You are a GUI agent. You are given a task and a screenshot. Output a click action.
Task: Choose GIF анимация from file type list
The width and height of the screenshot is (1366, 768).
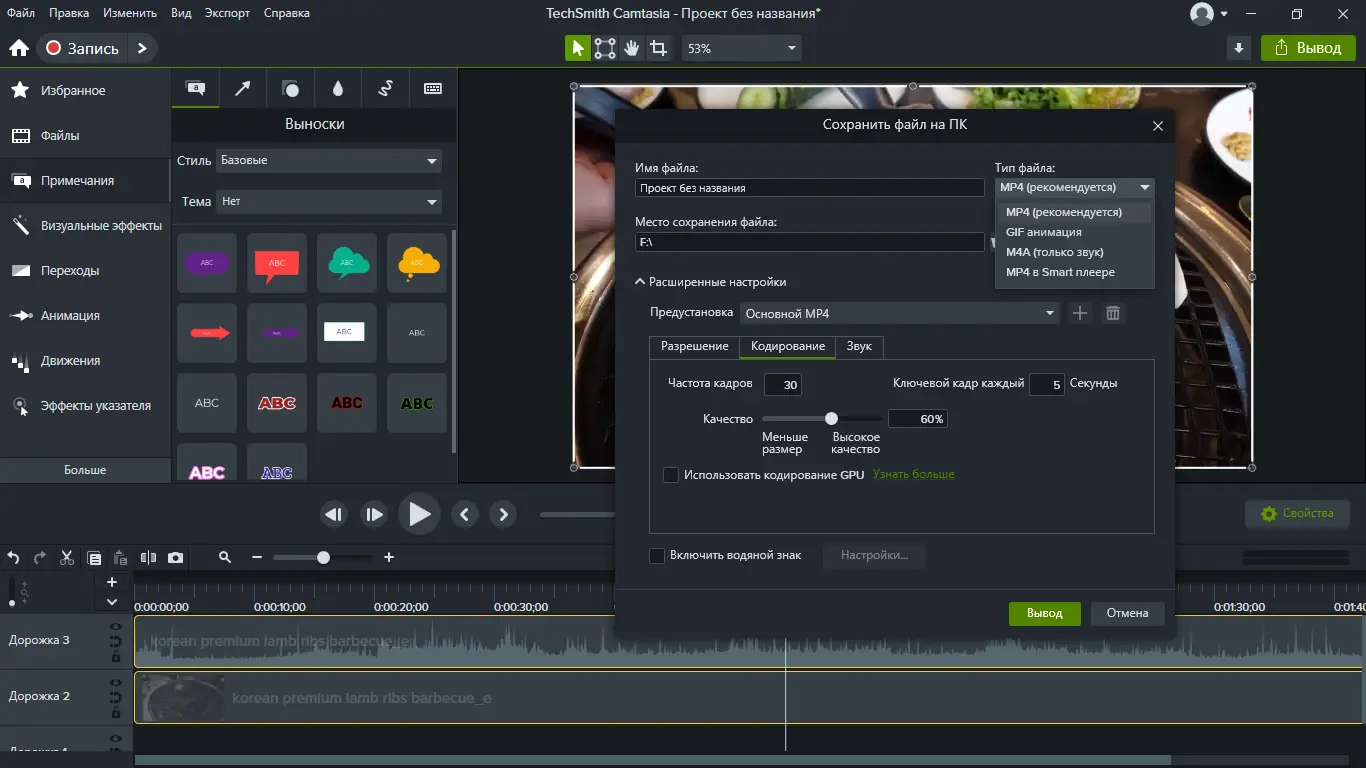click(x=1043, y=232)
